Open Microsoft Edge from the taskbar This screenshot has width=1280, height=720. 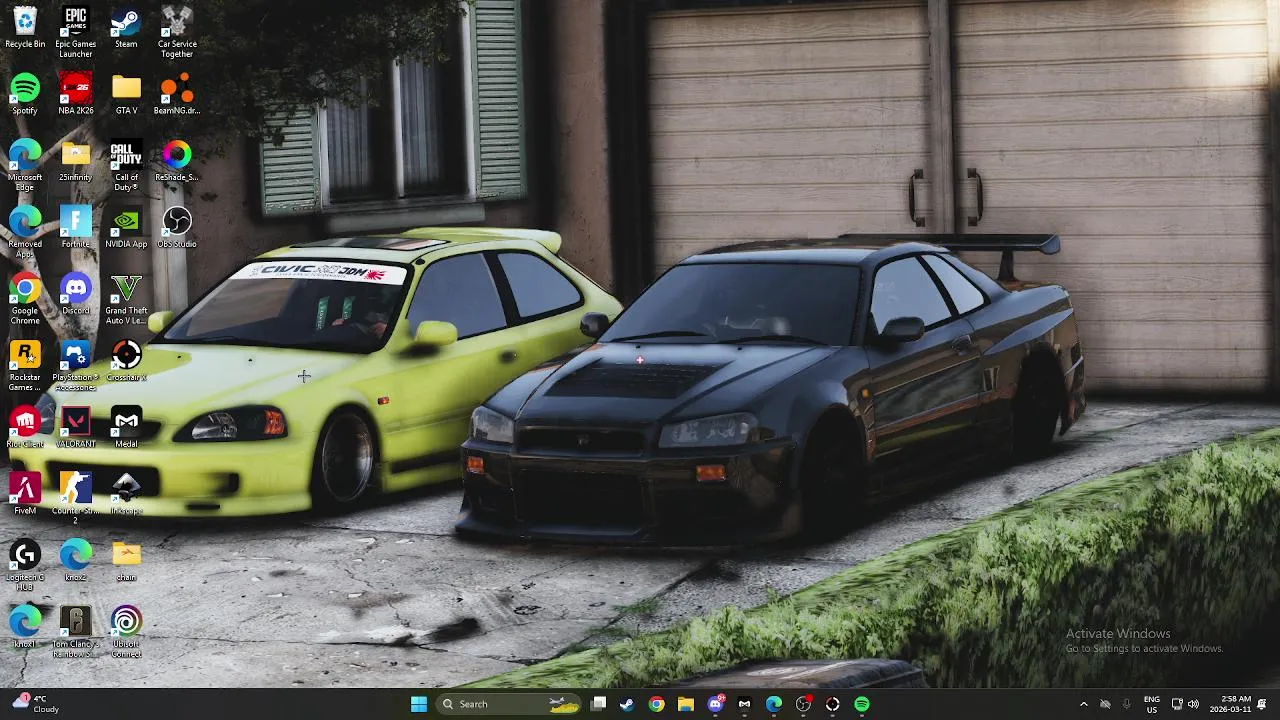click(774, 704)
